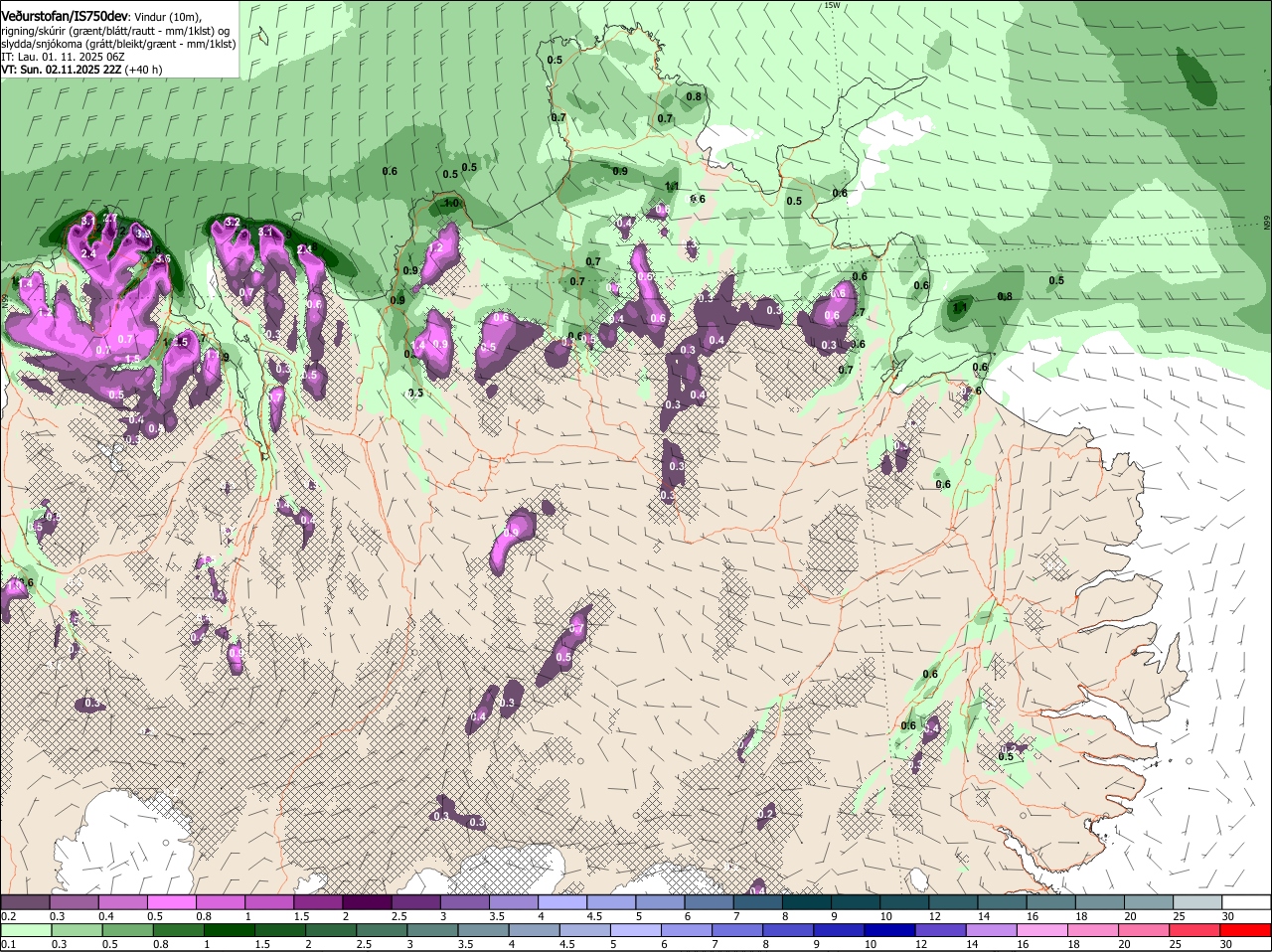Select the white swatch after 30 in the snow legend

1246,901
